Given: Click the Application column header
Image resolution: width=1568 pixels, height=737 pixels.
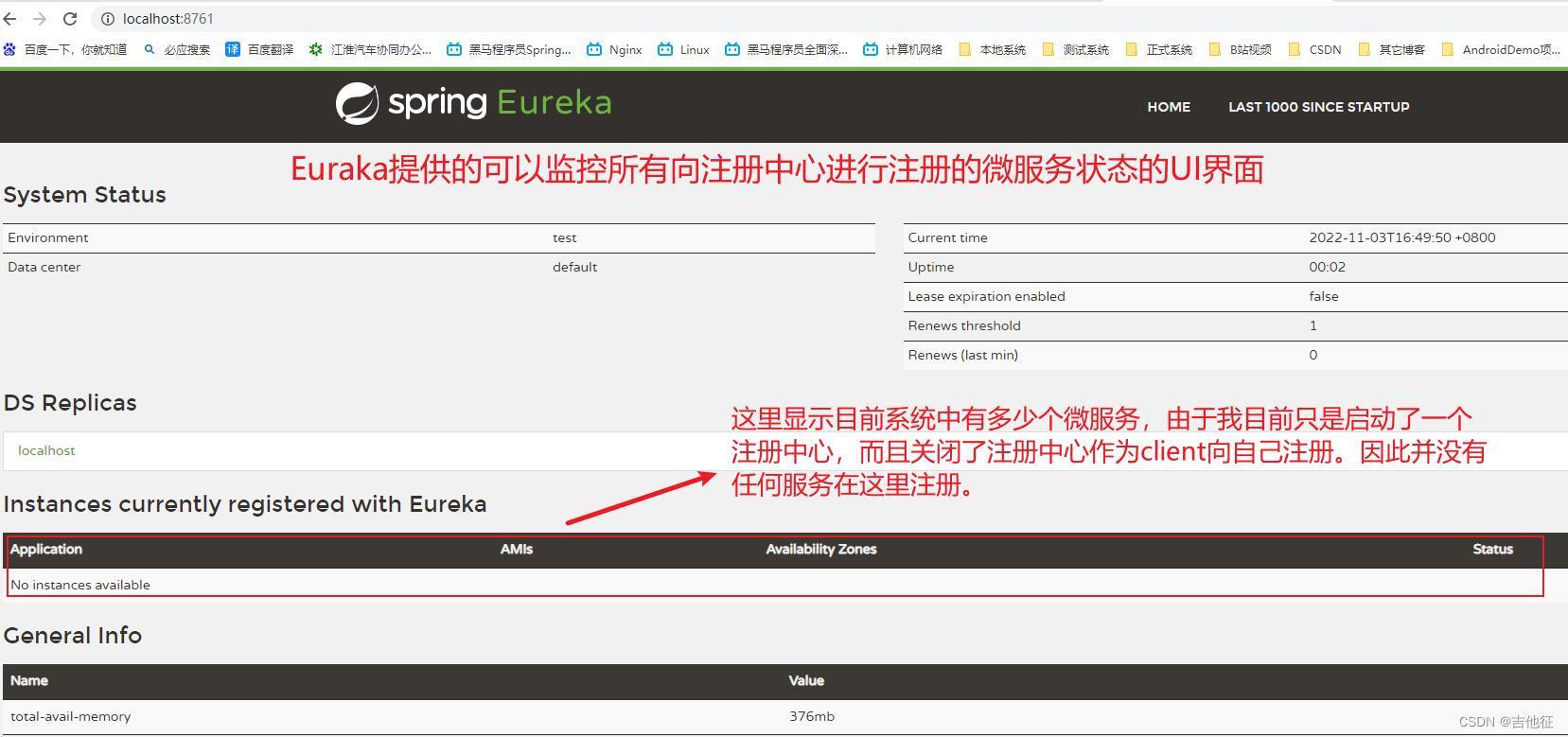Looking at the screenshot, I should (x=46, y=549).
